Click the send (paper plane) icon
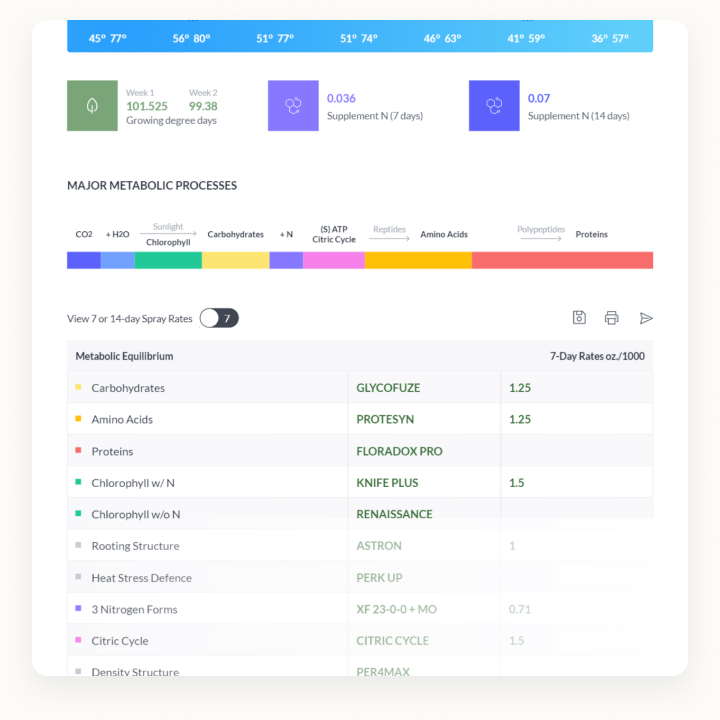Image resolution: width=720 pixels, height=720 pixels. click(646, 318)
